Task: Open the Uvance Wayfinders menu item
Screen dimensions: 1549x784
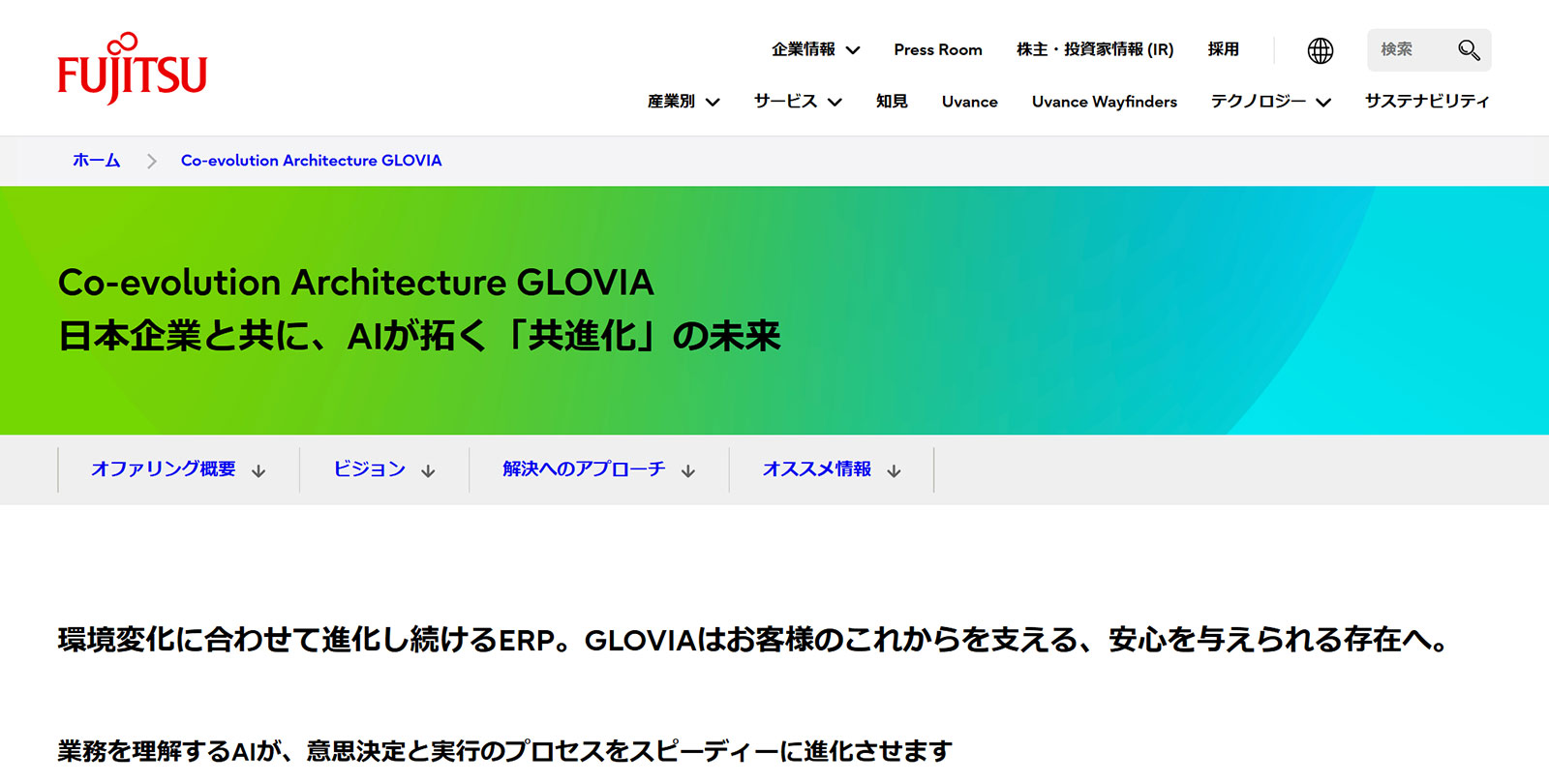Action: [1105, 102]
